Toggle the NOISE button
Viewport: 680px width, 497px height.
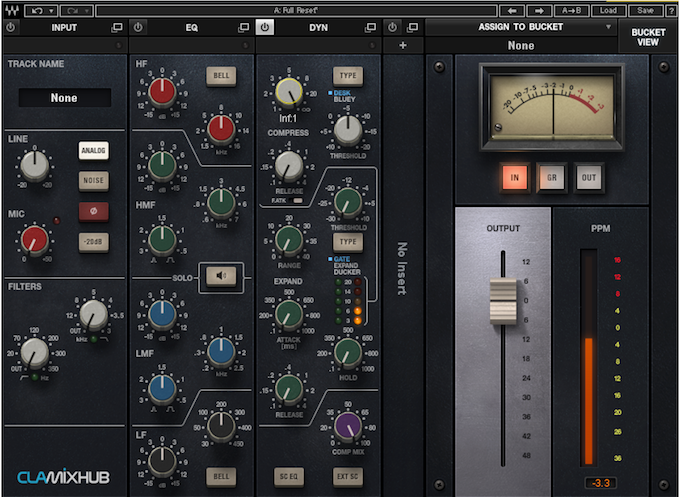click(93, 180)
